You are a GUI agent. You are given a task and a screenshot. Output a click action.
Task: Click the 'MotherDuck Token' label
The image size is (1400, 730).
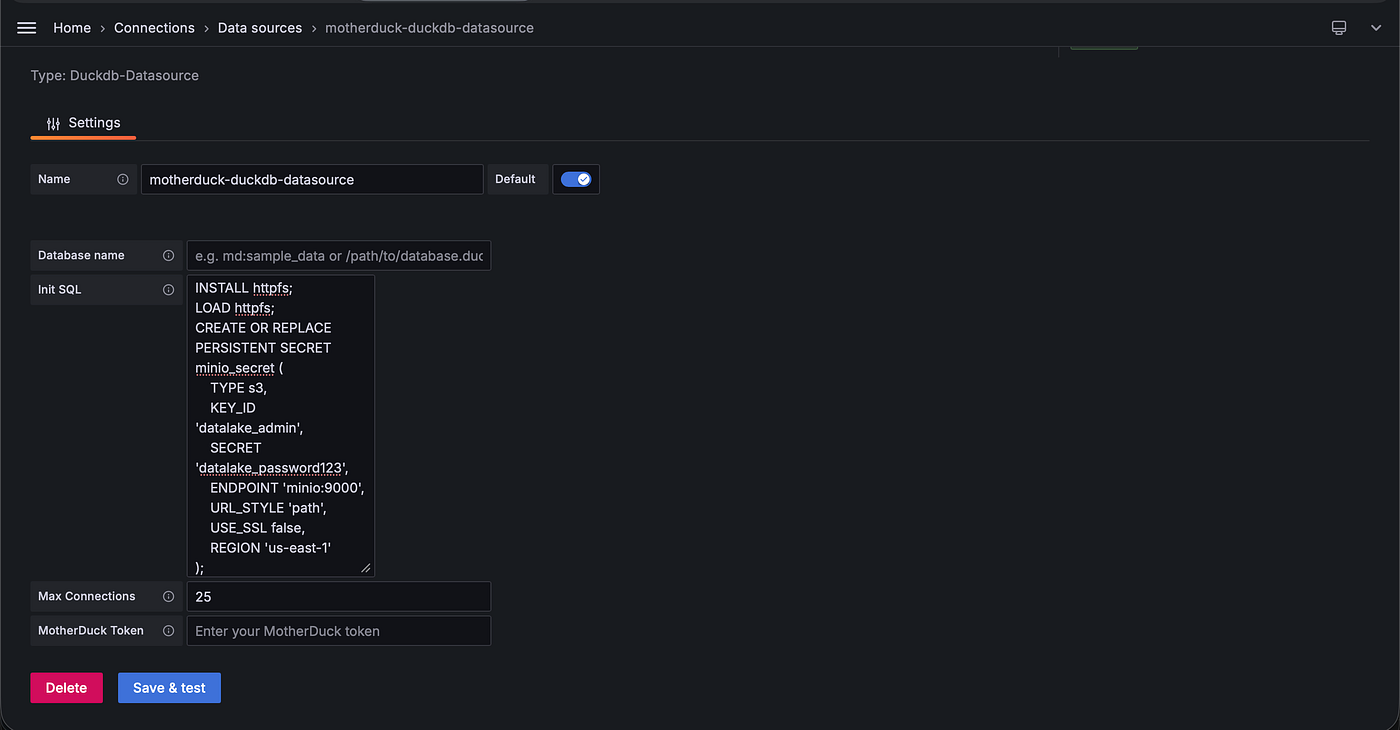coord(91,630)
